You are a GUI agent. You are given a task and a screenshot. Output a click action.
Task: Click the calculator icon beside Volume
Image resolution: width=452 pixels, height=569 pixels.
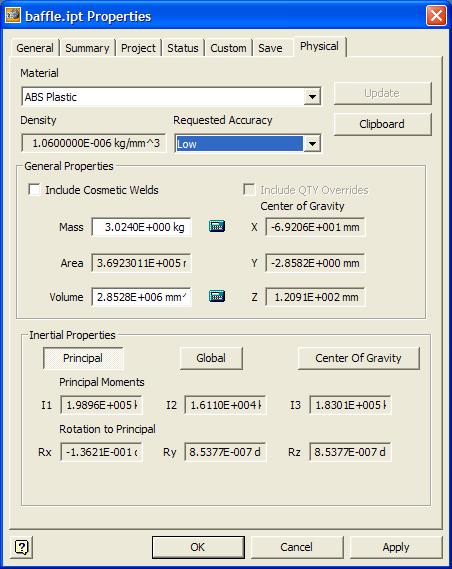217,296
